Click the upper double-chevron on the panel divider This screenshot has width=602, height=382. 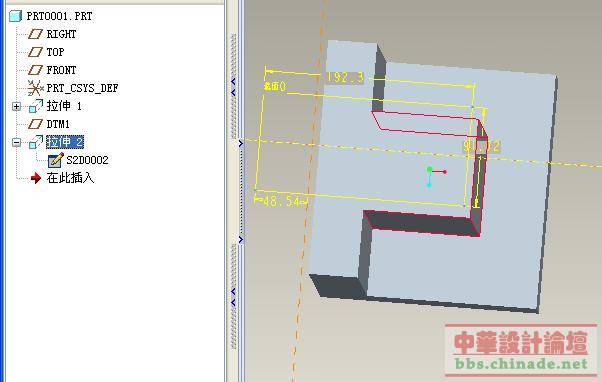click(x=233, y=87)
